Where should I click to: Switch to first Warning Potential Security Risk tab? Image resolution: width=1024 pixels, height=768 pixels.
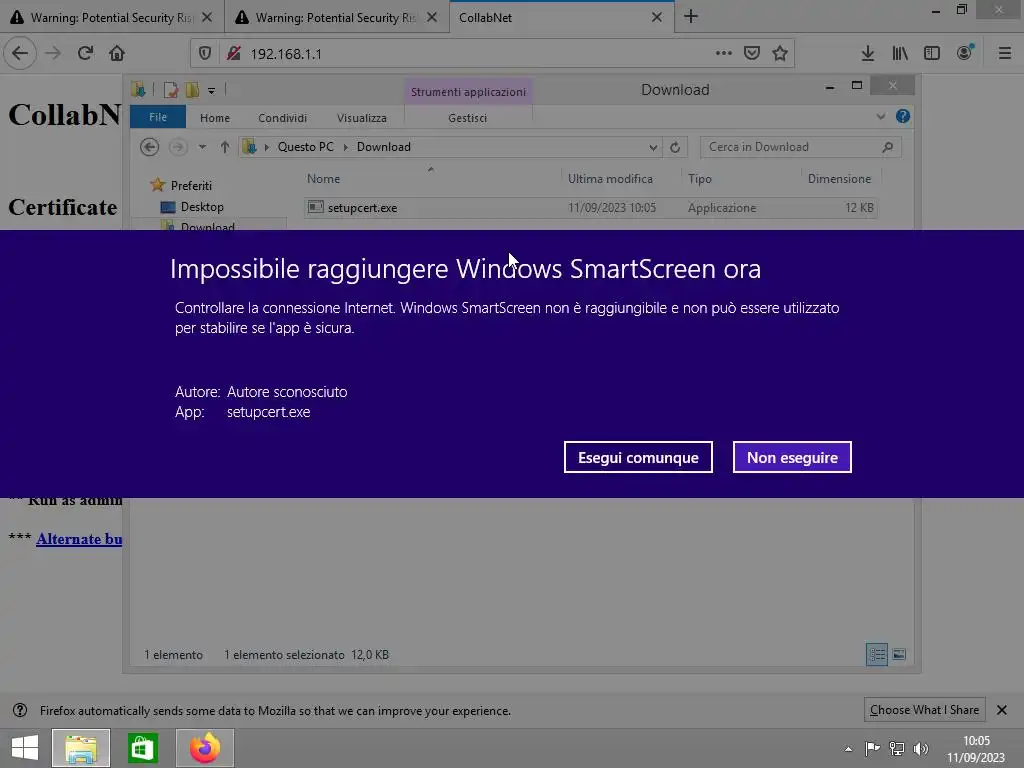click(112, 18)
